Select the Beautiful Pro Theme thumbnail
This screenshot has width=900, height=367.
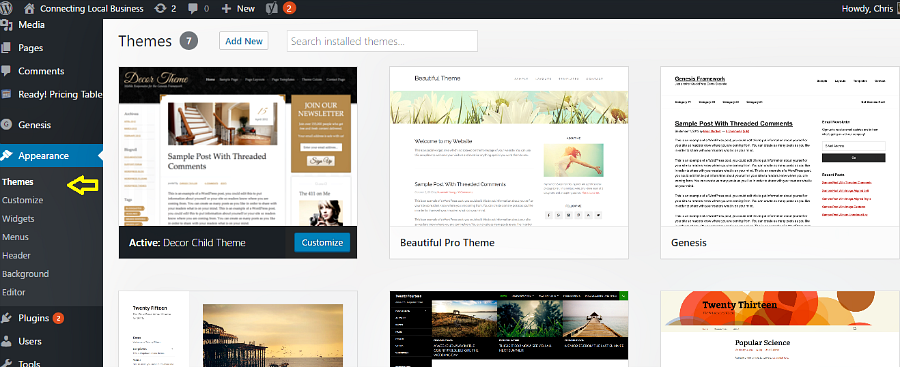509,146
